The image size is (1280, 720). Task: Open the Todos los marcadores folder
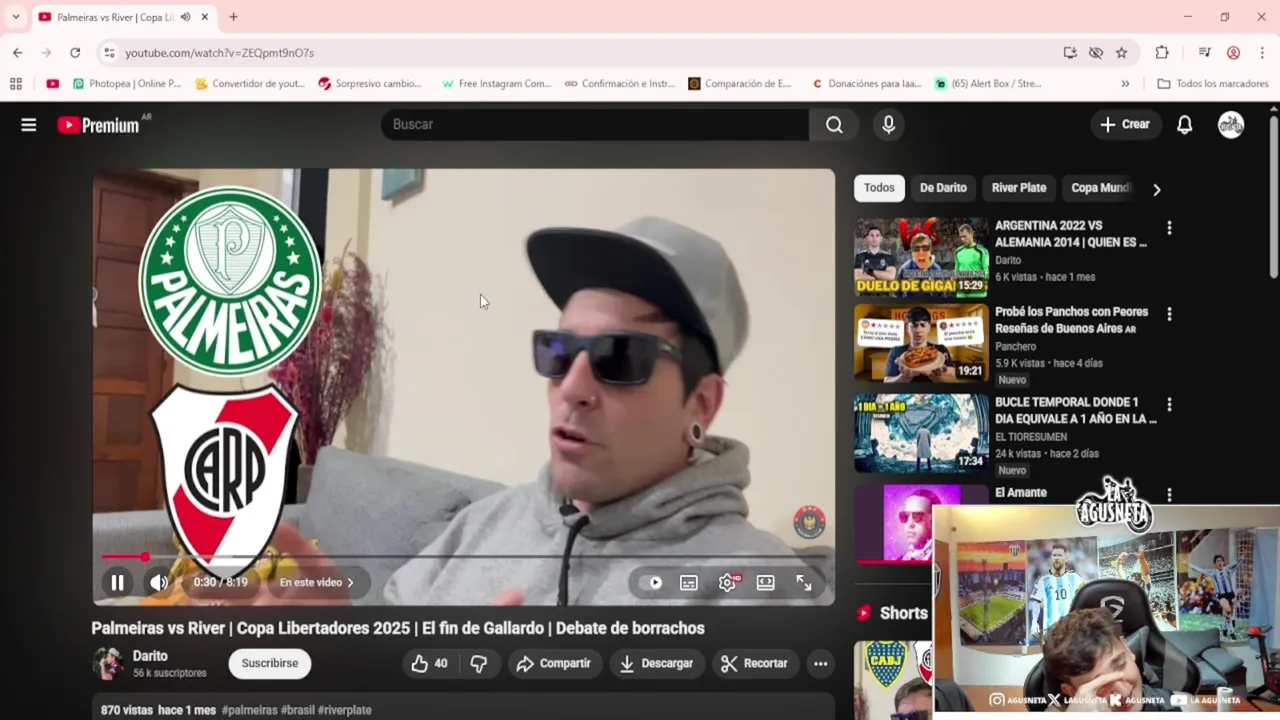click(x=1213, y=84)
